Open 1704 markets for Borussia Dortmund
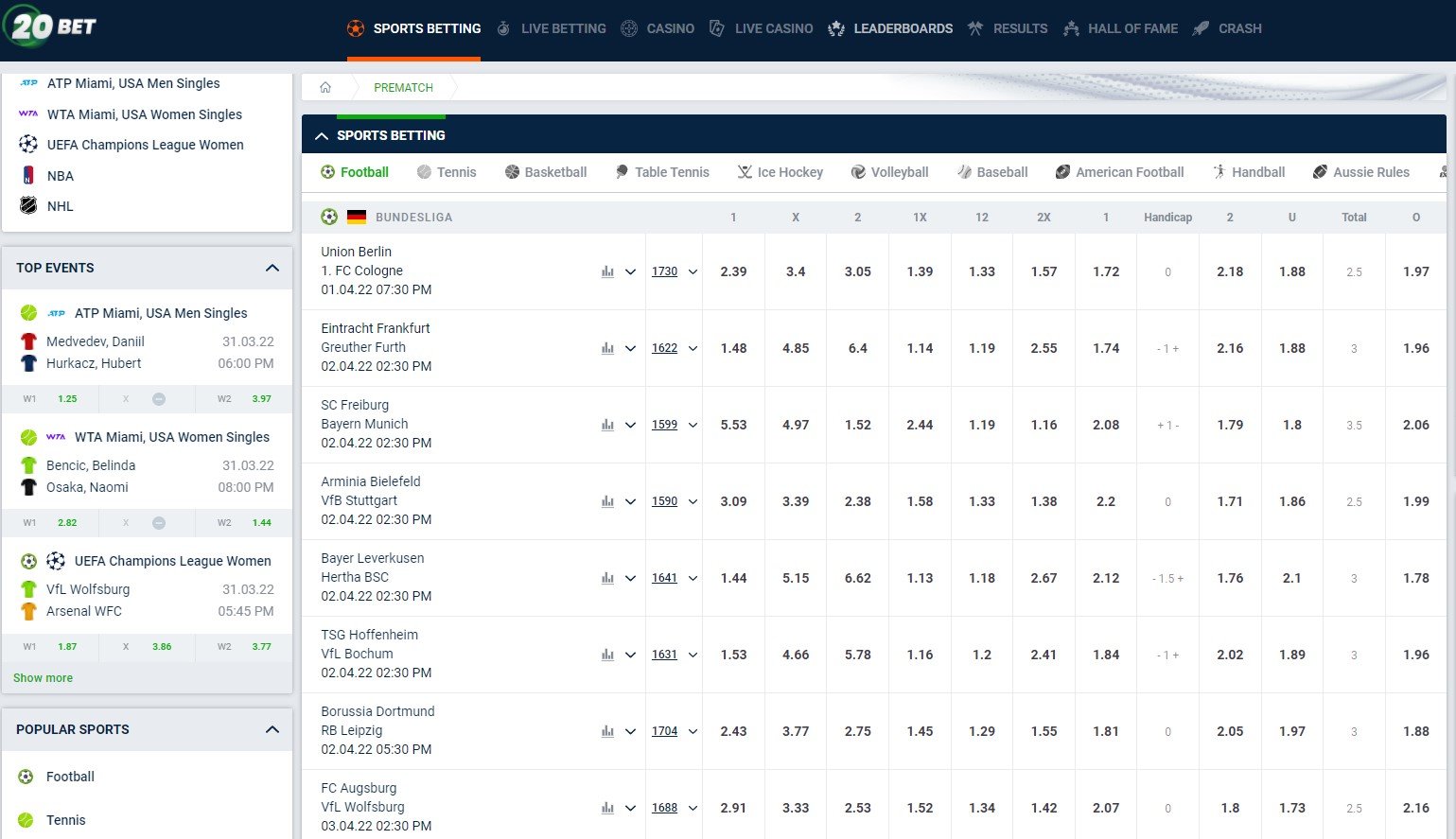Screen dimensions: 1456x839 (664, 731)
